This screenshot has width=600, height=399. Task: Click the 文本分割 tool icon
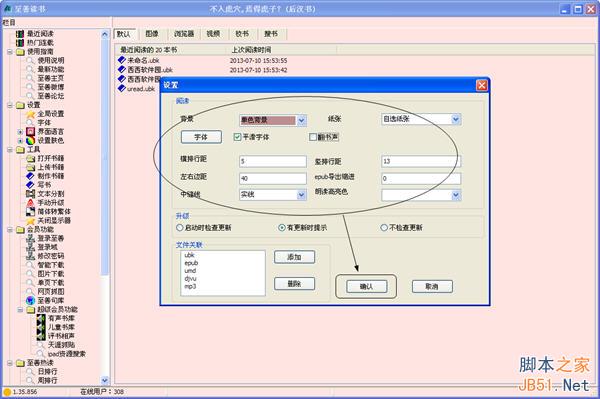[x=31, y=194]
